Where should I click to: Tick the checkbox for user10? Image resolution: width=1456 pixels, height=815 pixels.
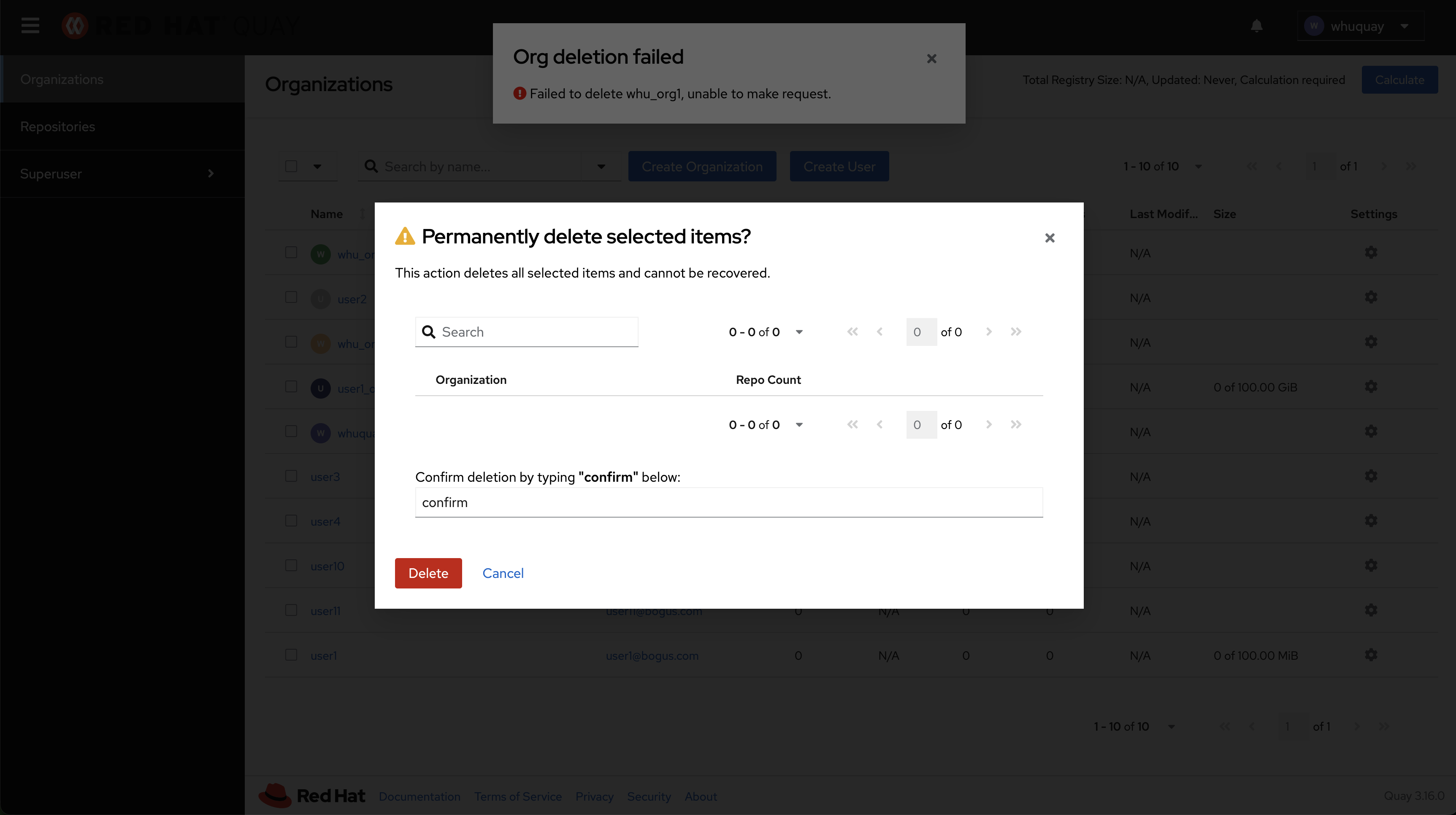point(291,565)
